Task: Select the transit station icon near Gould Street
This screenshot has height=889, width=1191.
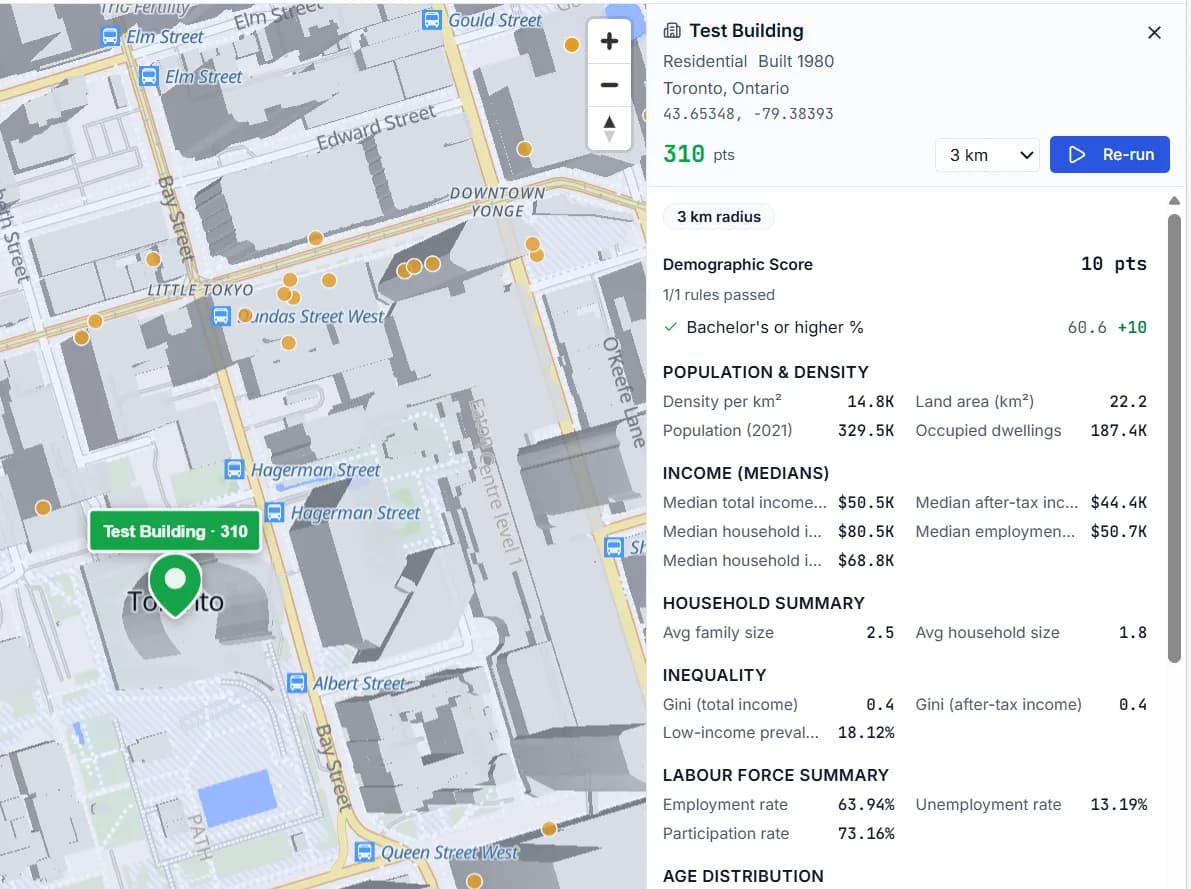Action: (430, 19)
